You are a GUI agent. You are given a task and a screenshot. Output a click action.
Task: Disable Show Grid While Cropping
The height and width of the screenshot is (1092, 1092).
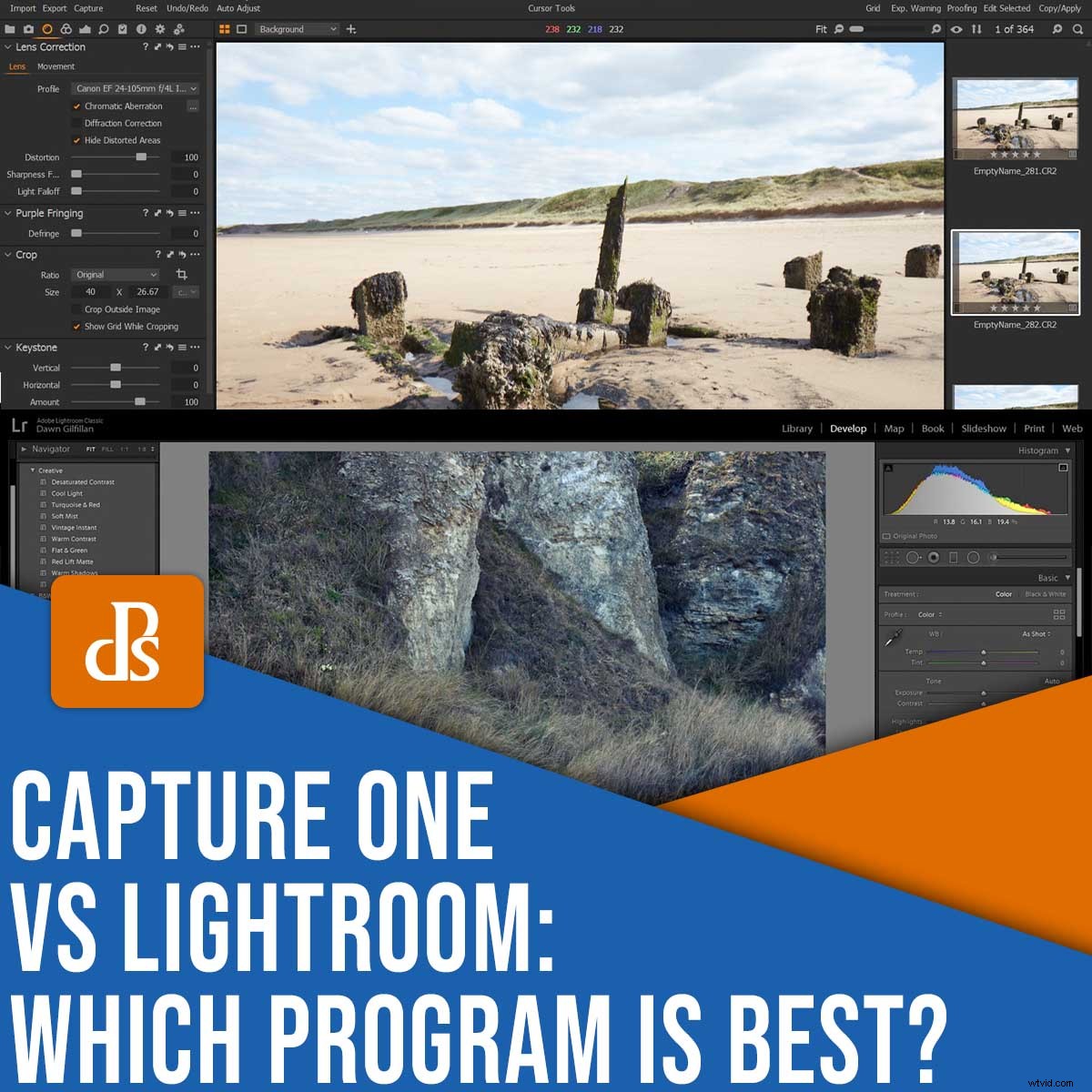(x=76, y=326)
